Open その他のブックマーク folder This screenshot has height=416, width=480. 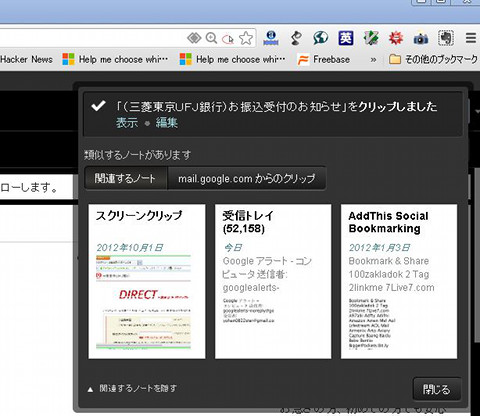pyautogui.click(x=433, y=60)
